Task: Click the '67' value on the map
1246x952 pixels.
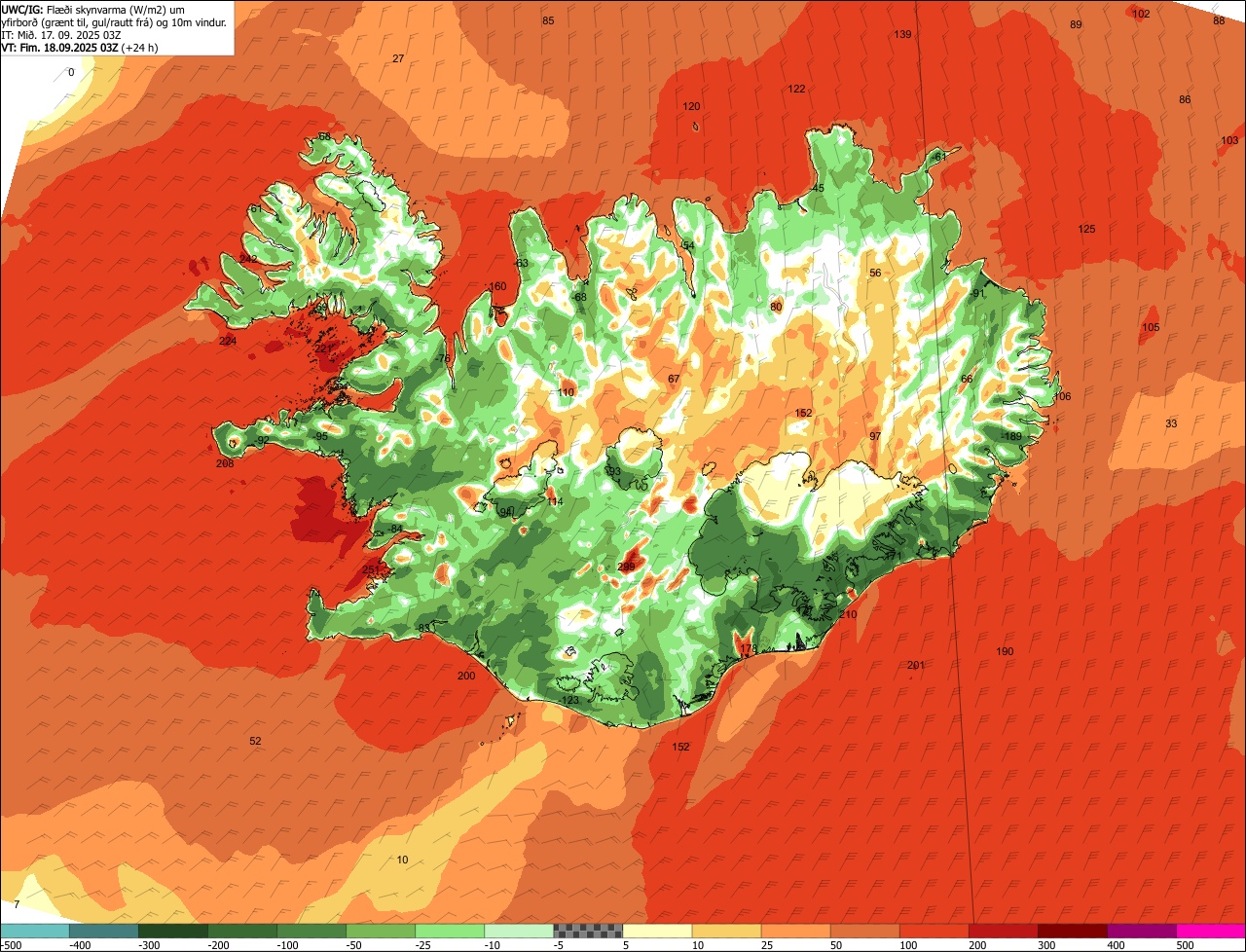Action: pos(674,379)
